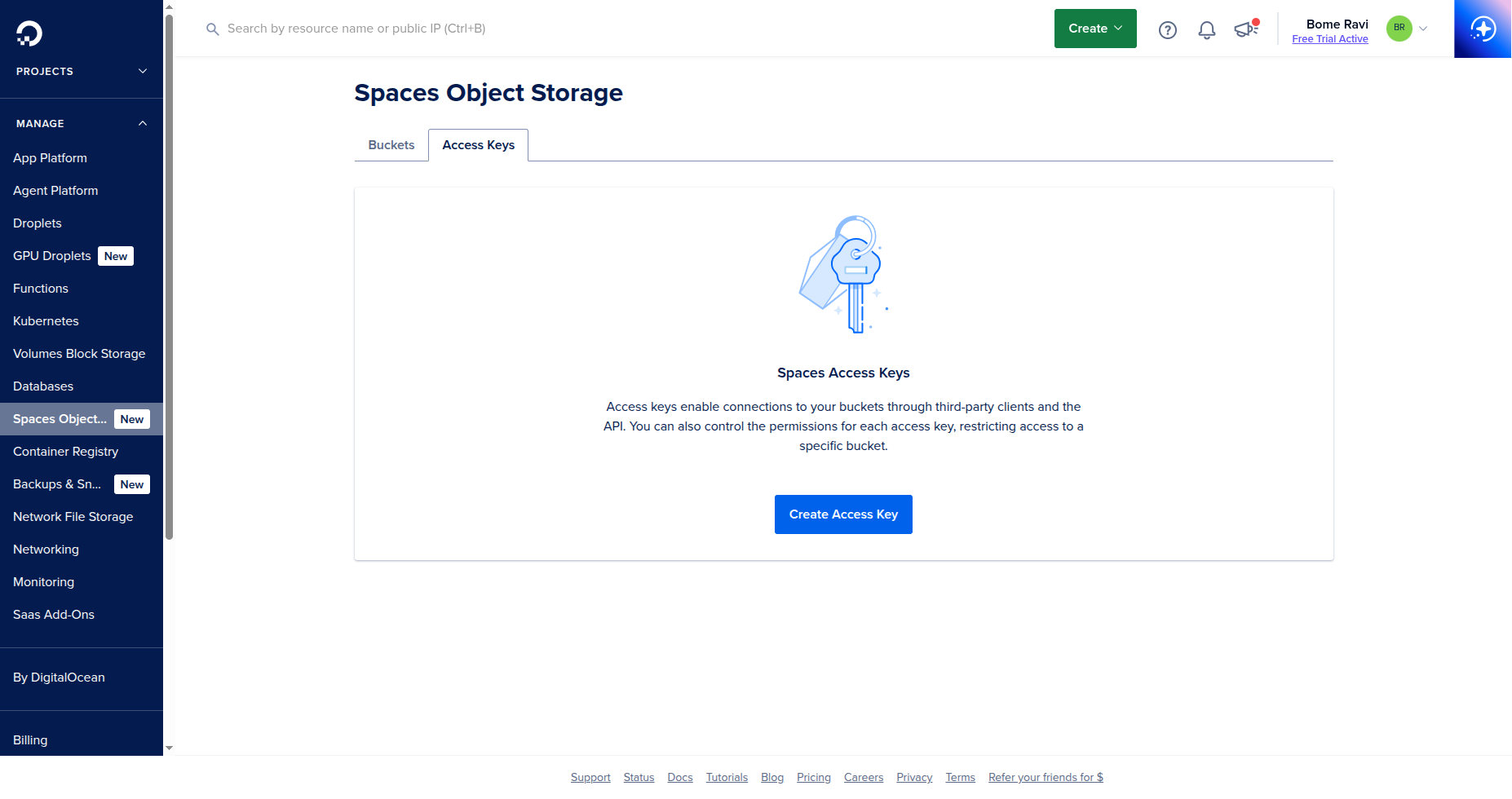
Task: Open the Create dropdown
Action: coord(1094,28)
